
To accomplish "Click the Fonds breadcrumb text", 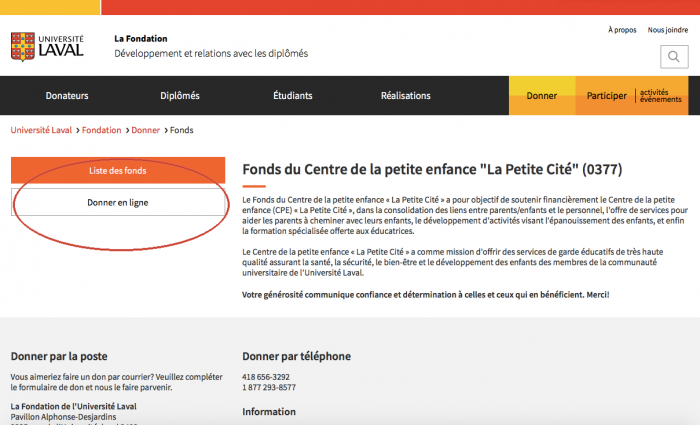I will click(x=182, y=130).
